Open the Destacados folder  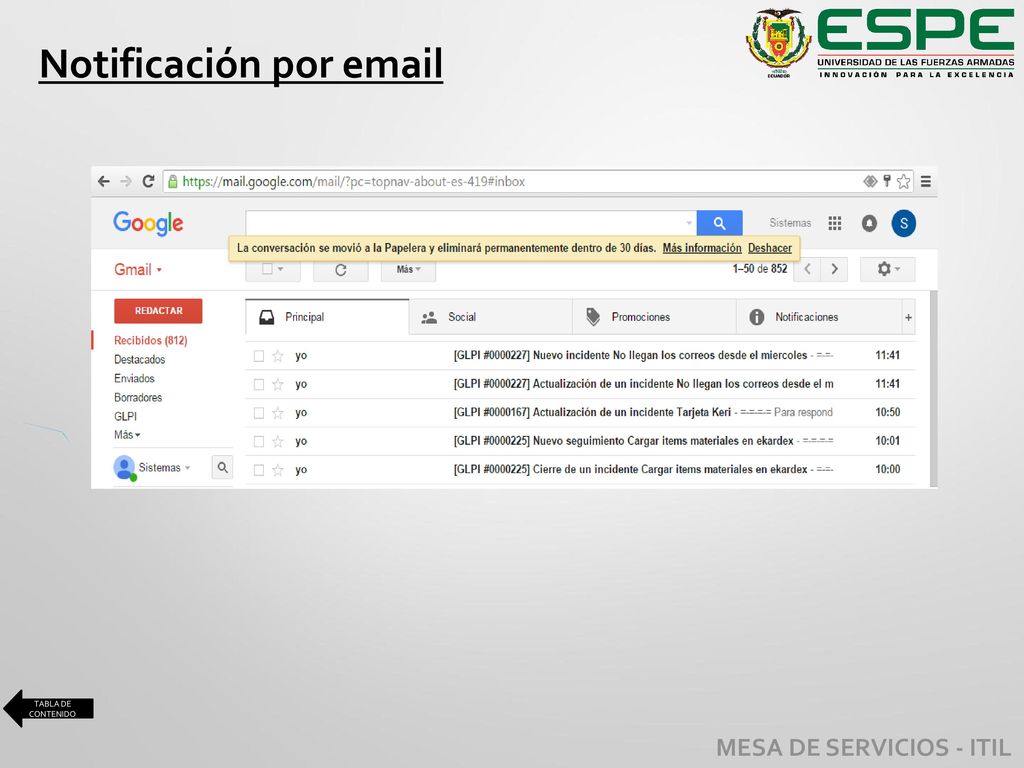pos(140,359)
